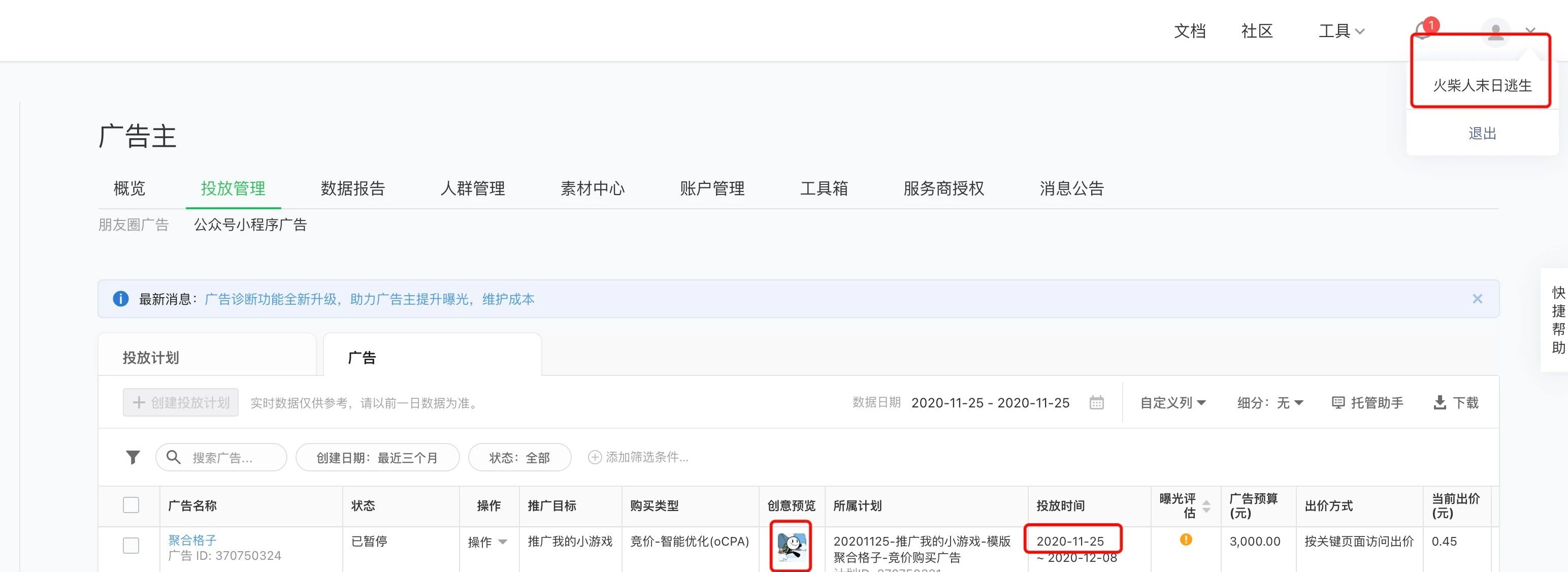Image resolution: width=1568 pixels, height=572 pixels.
Task: Open the 自定义列 dropdown
Action: tap(1172, 403)
